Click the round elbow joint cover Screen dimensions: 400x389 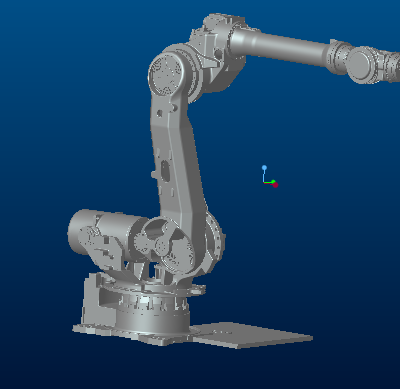tap(166, 74)
